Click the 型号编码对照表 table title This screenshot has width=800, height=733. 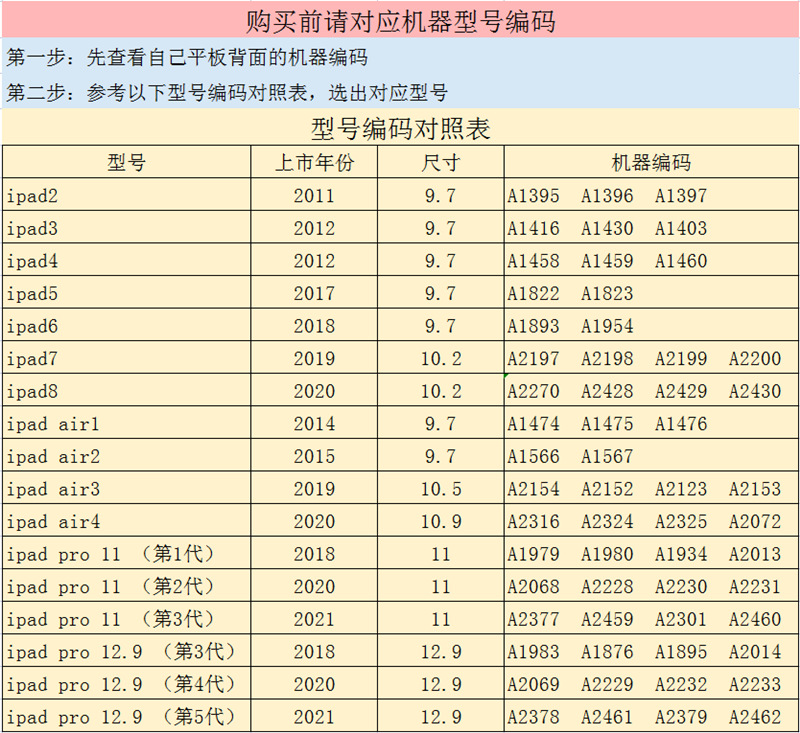(x=401, y=129)
